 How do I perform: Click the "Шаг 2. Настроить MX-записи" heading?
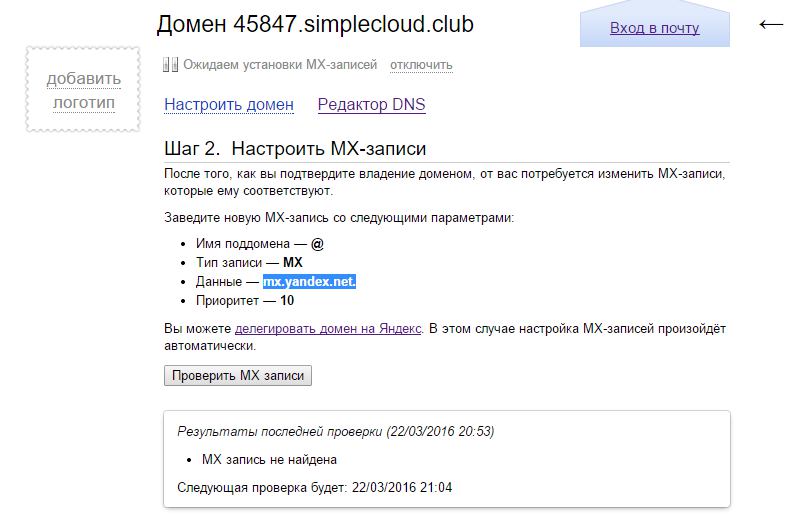(x=295, y=149)
